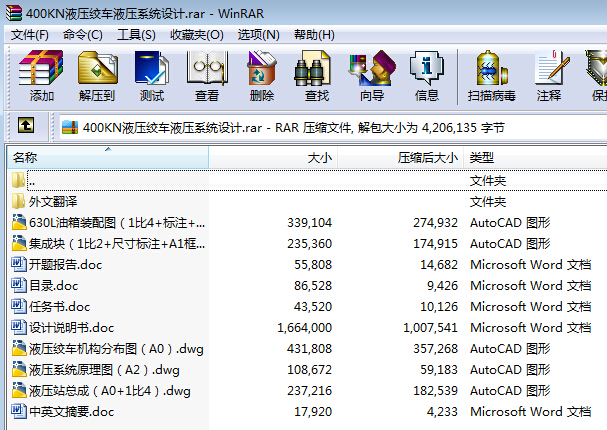Click Word icon of 目录.doc
The height and width of the screenshot is (430, 607).
pos(19,285)
